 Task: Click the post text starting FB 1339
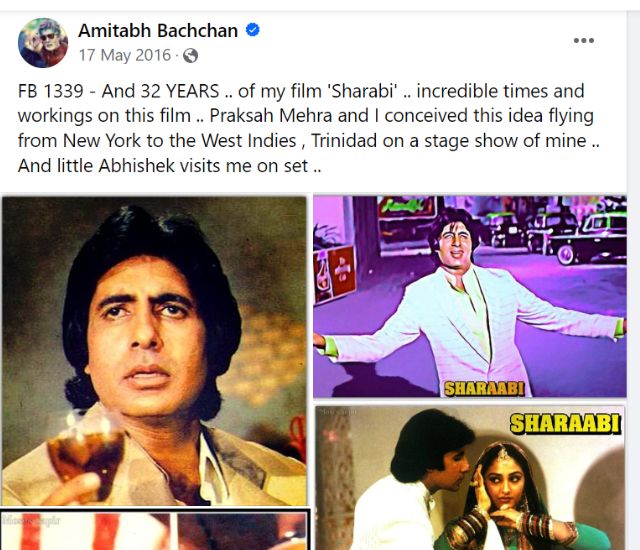tap(308, 128)
